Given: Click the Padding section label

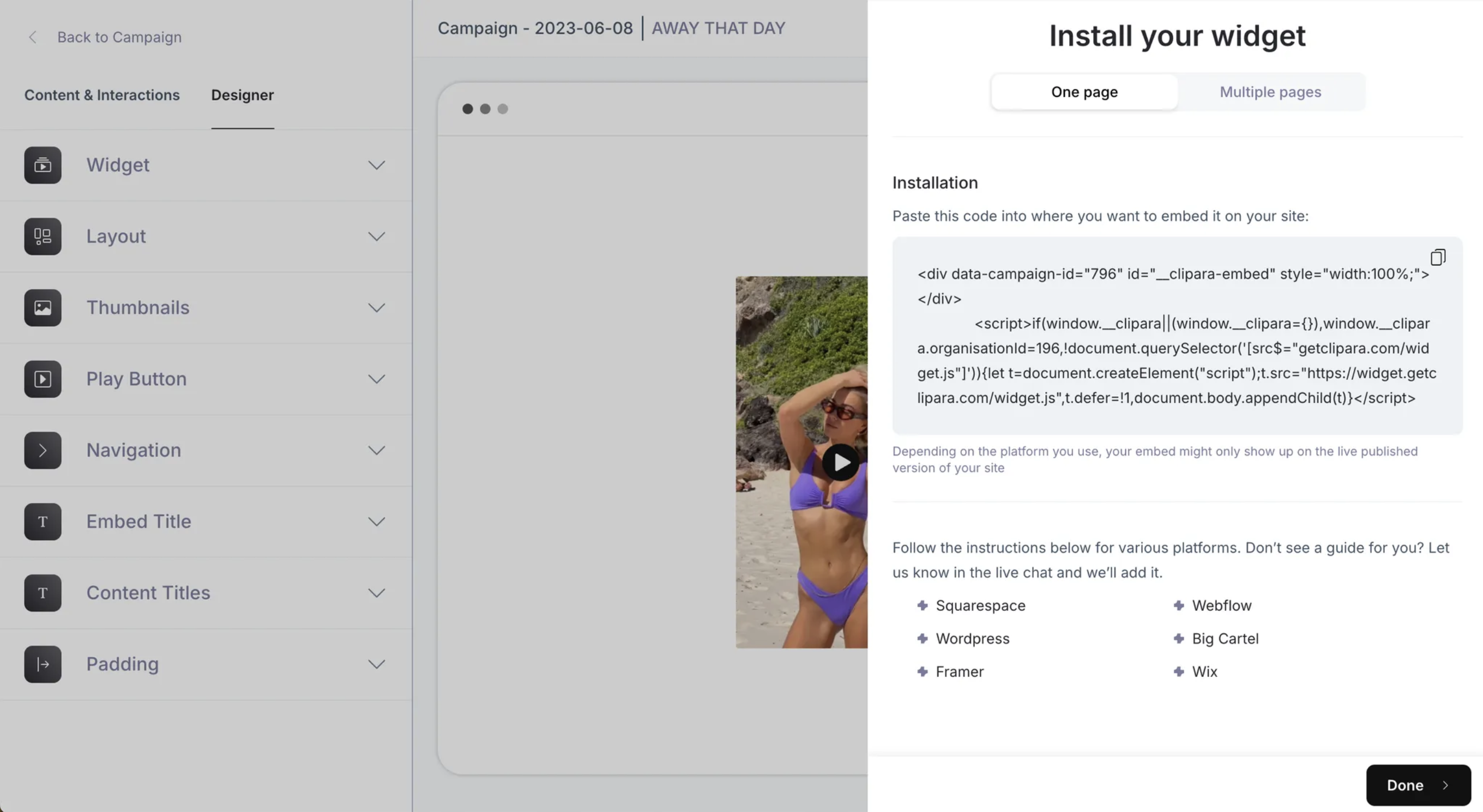Looking at the screenshot, I should (x=123, y=665).
